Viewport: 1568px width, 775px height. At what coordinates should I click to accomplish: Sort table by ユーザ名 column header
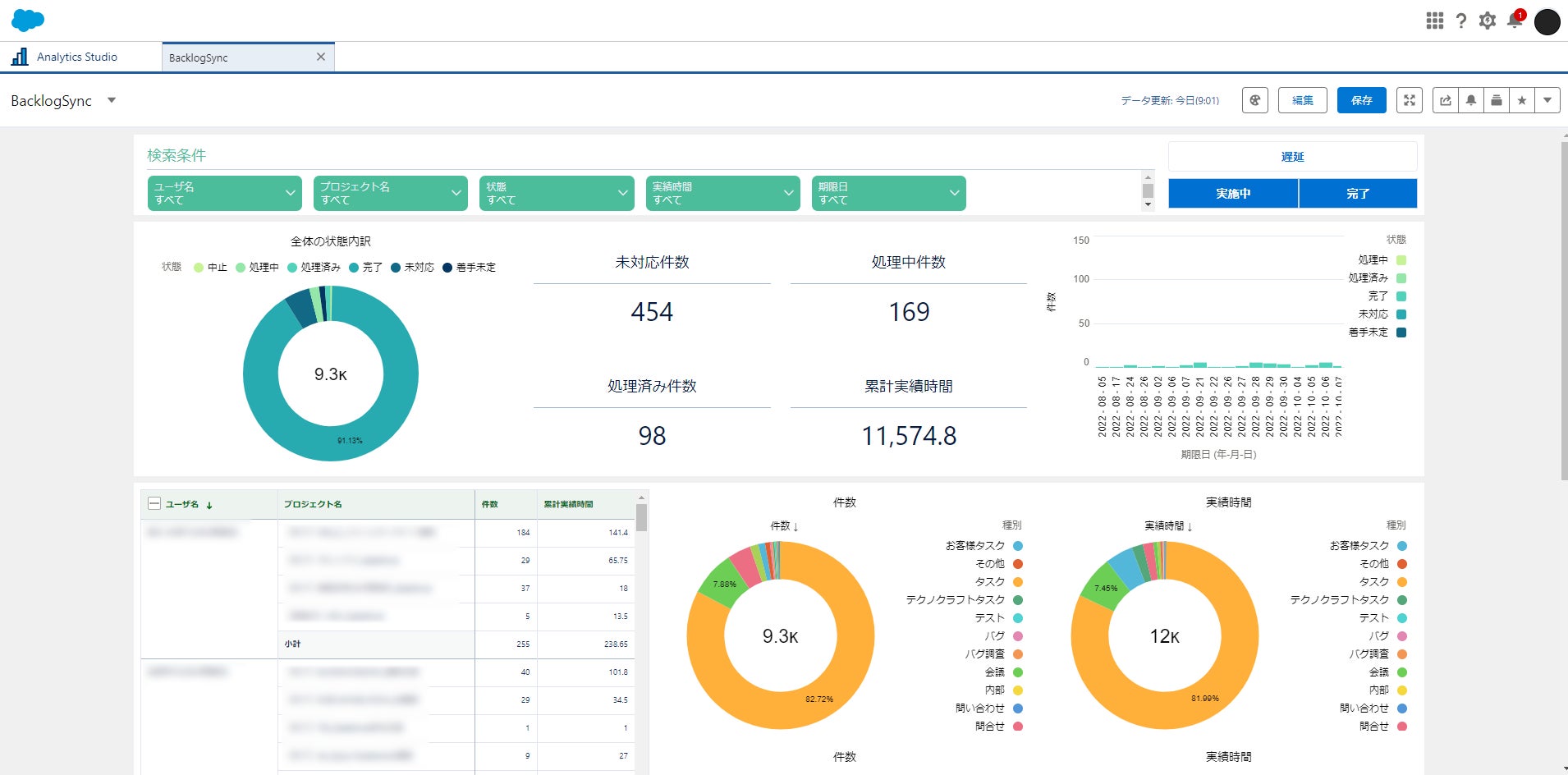[182, 504]
